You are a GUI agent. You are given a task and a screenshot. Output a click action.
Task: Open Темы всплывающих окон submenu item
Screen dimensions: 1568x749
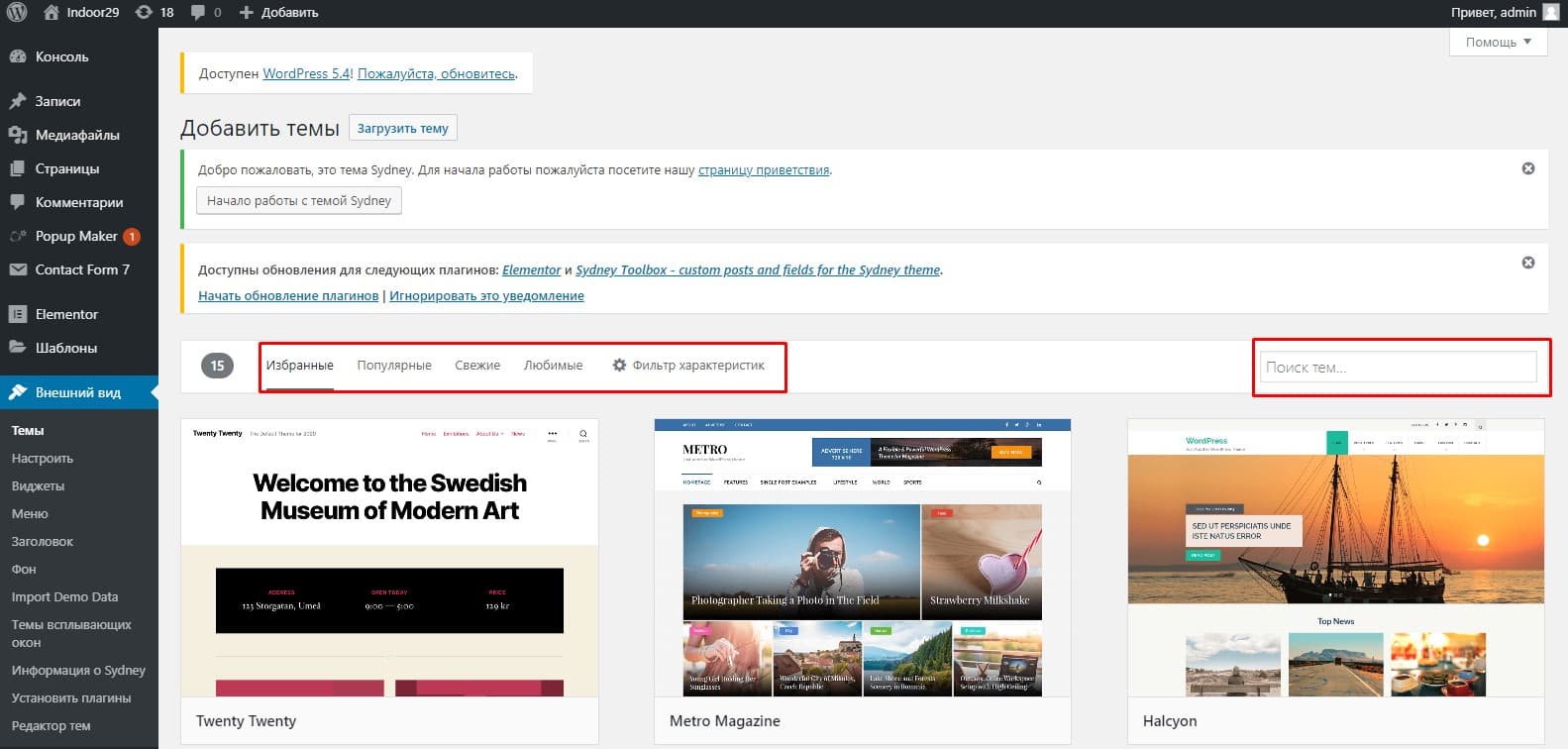pos(71,633)
